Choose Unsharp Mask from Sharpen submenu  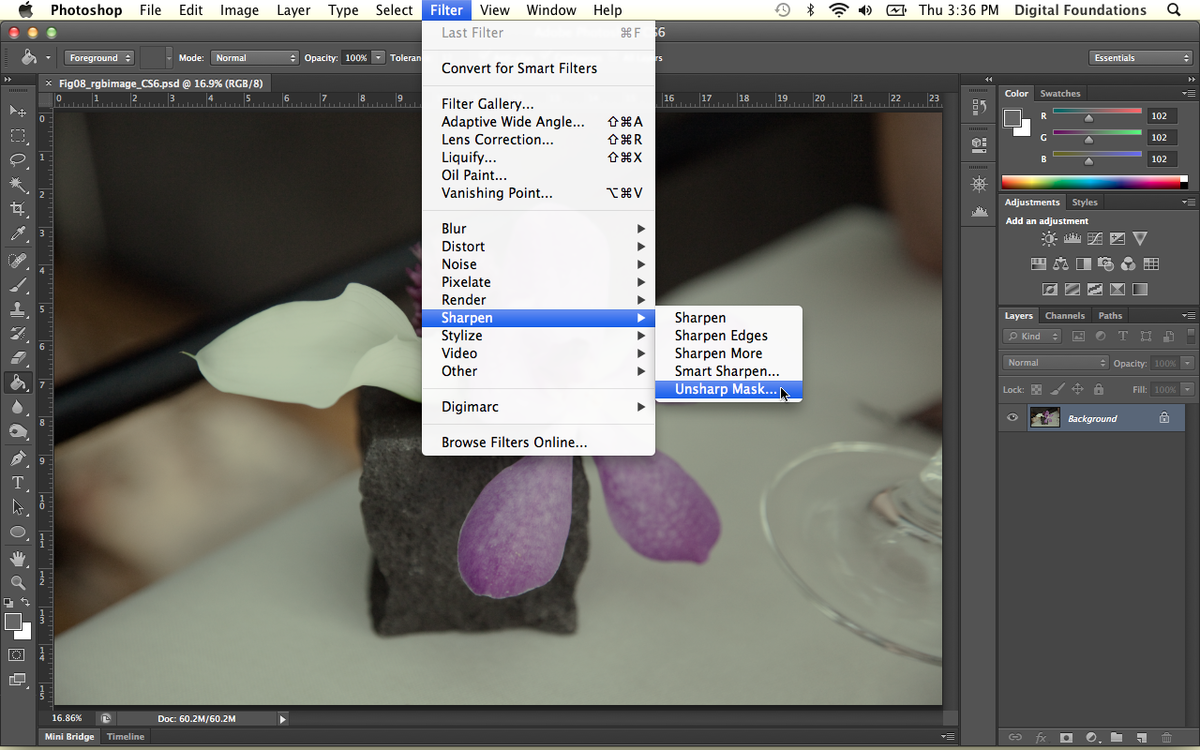point(726,390)
